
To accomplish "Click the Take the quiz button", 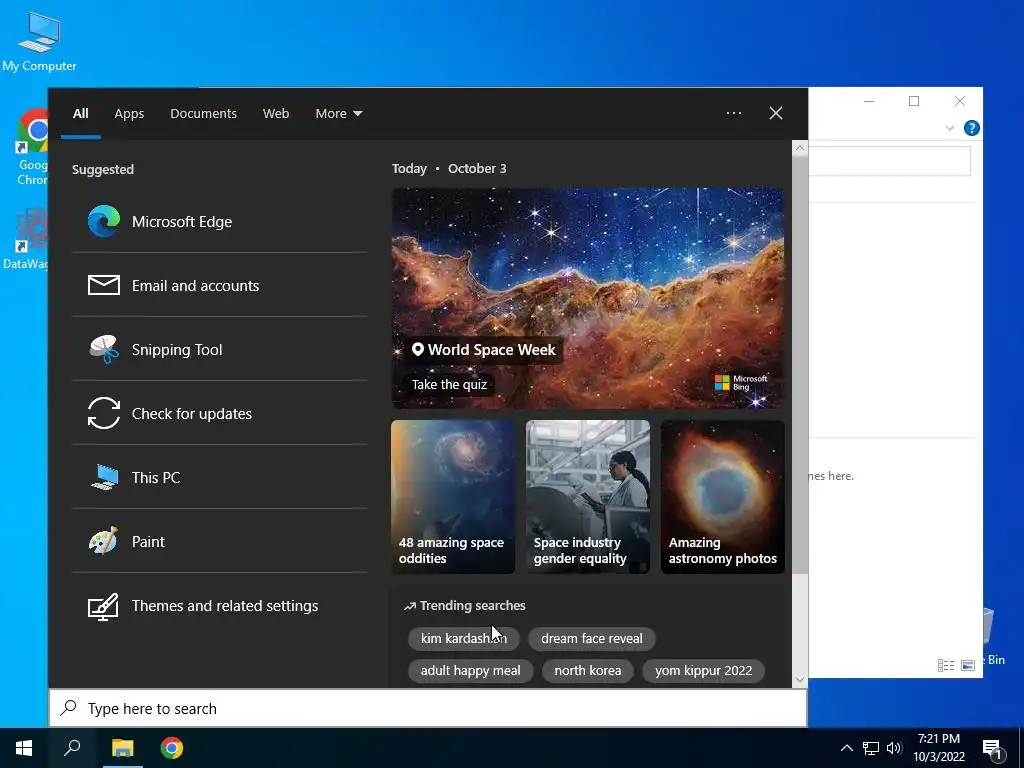I will [x=449, y=384].
